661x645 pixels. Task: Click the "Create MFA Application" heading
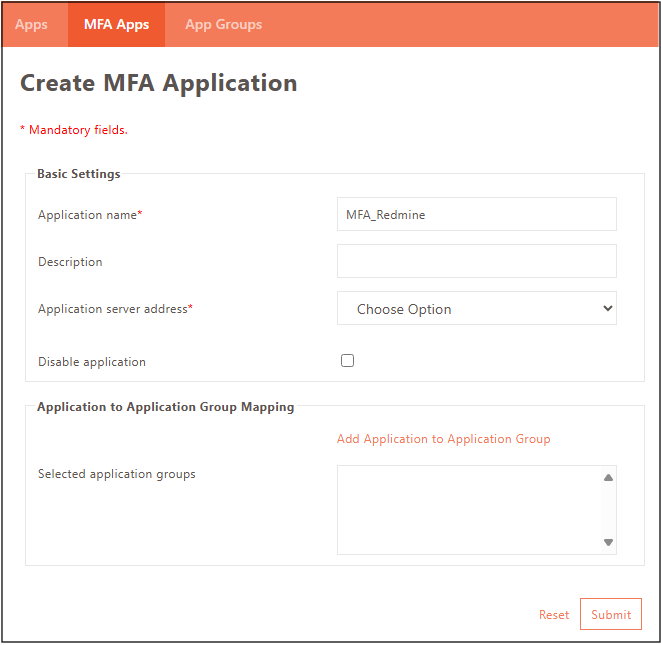click(159, 83)
